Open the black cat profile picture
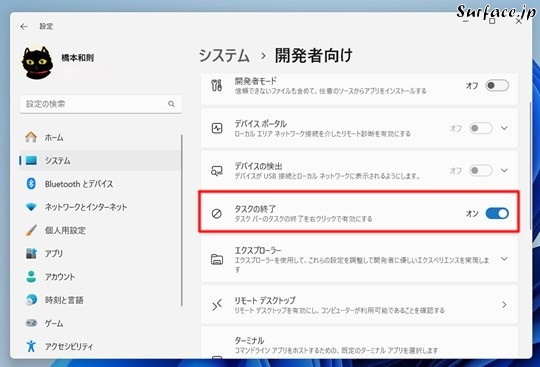 pyautogui.click(x=38, y=63)
